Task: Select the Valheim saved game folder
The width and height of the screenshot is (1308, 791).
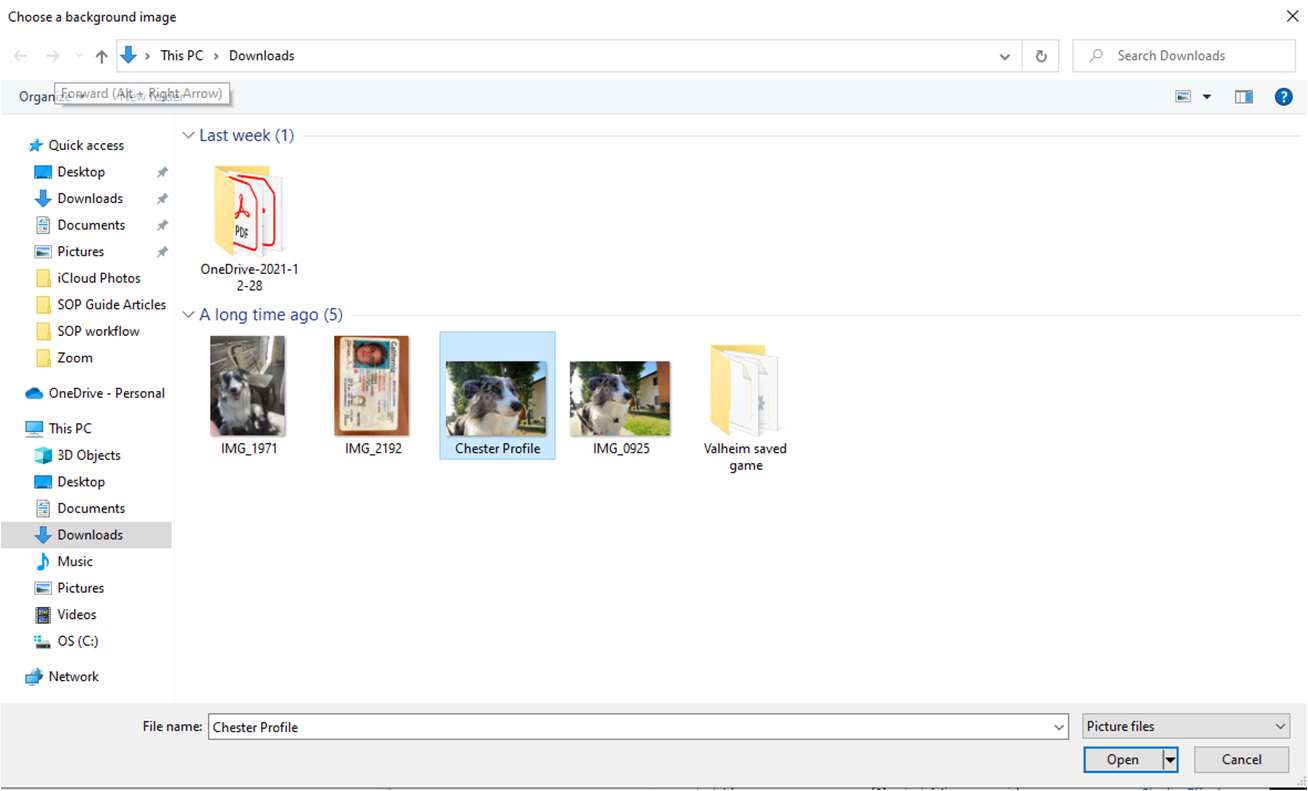Action: coord(746,407)
